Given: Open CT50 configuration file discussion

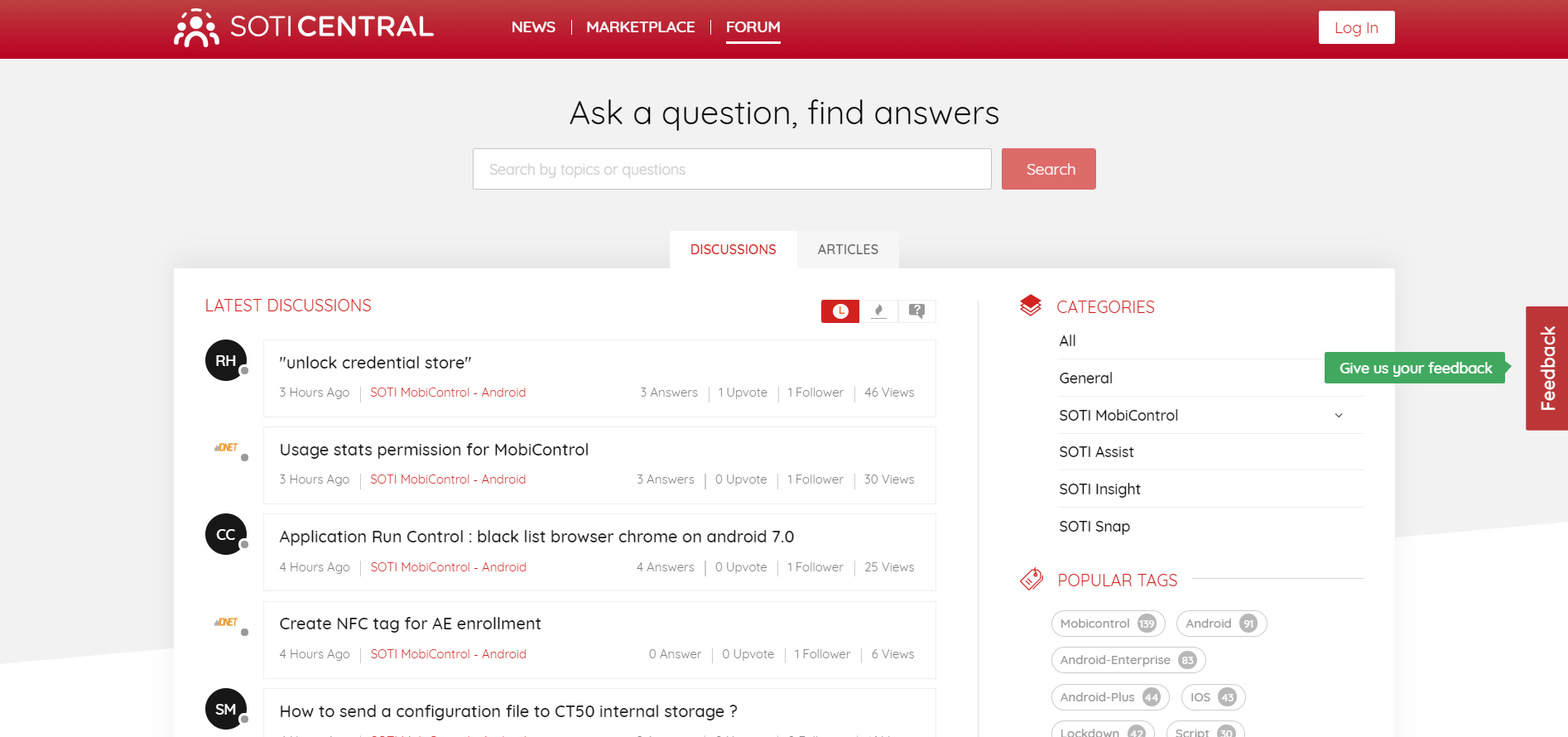Looking at the screenshot, I should pos(508,711).
